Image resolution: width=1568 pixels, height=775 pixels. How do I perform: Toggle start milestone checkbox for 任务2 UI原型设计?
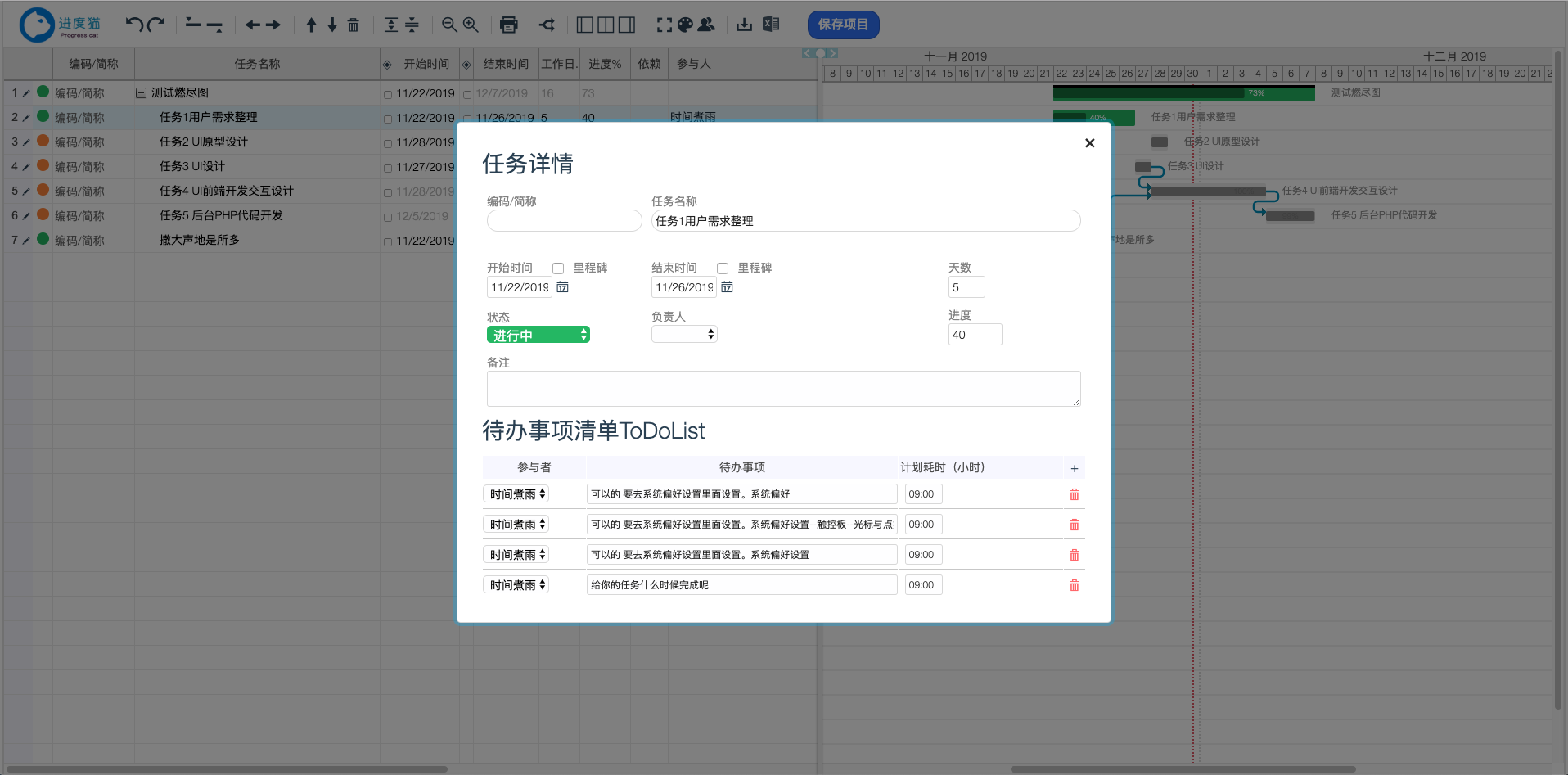point(388,144)
